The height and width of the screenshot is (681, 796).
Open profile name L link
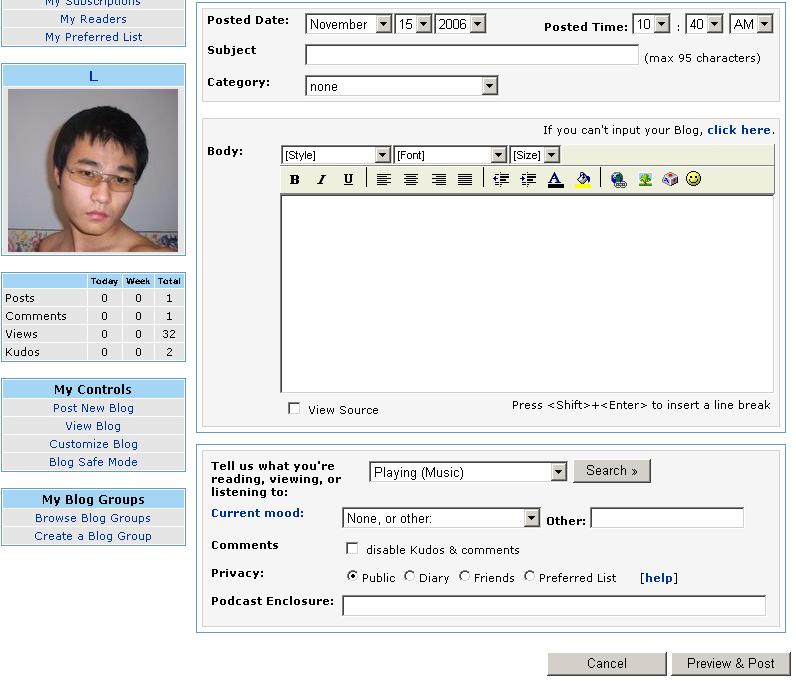[x=93, y=76]
